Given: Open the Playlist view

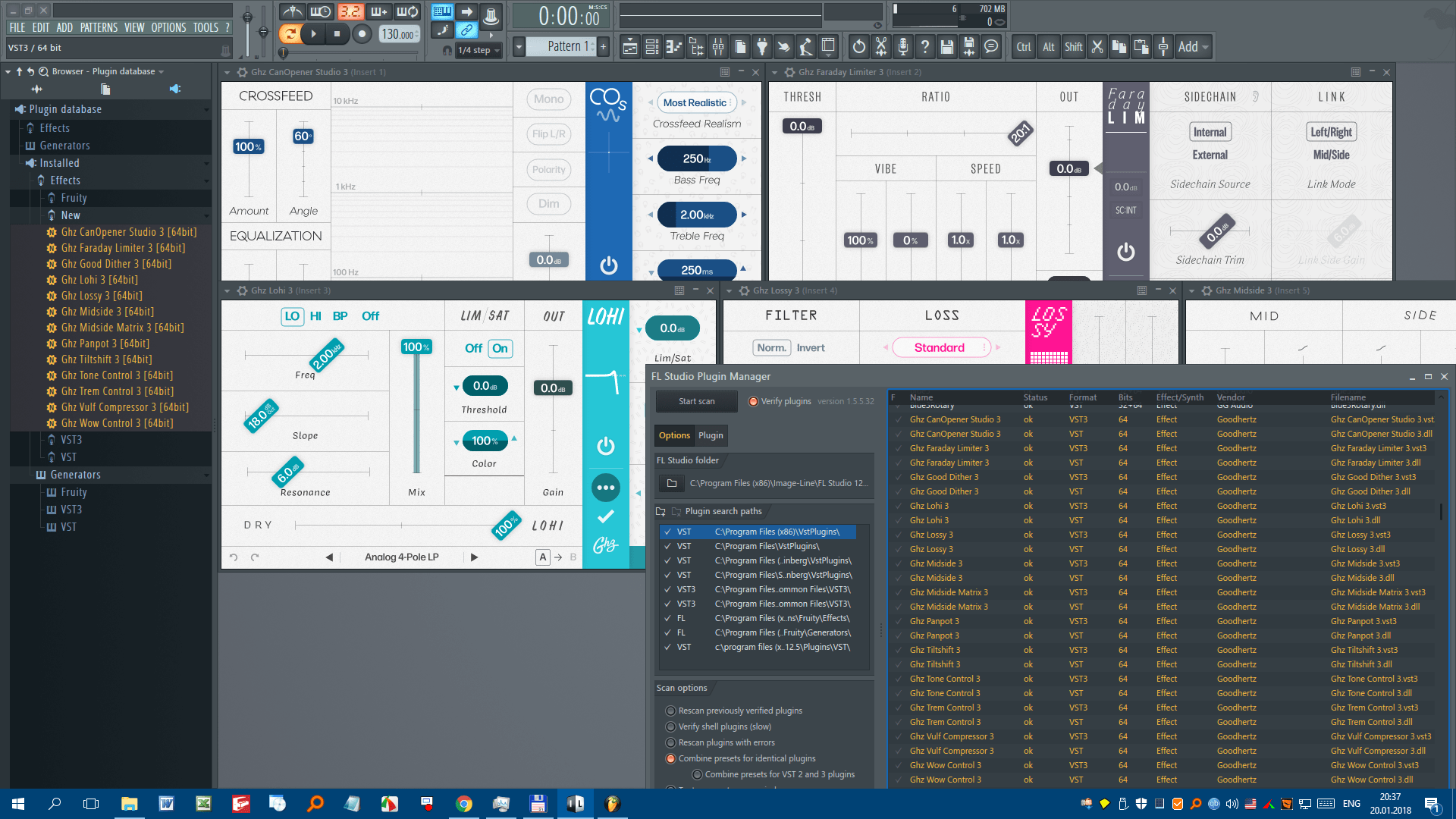Looking at the screenshot, I should 630,47.
